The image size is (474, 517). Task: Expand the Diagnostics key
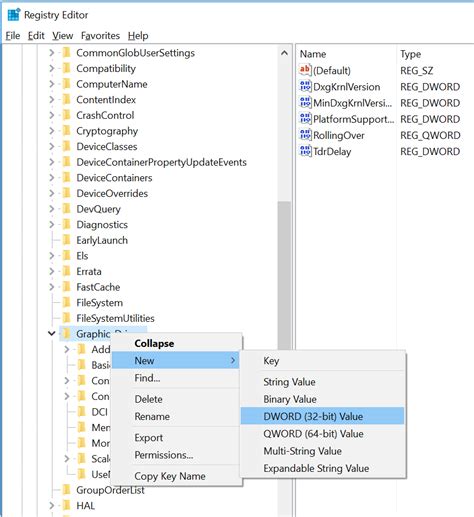coord(52,224)
